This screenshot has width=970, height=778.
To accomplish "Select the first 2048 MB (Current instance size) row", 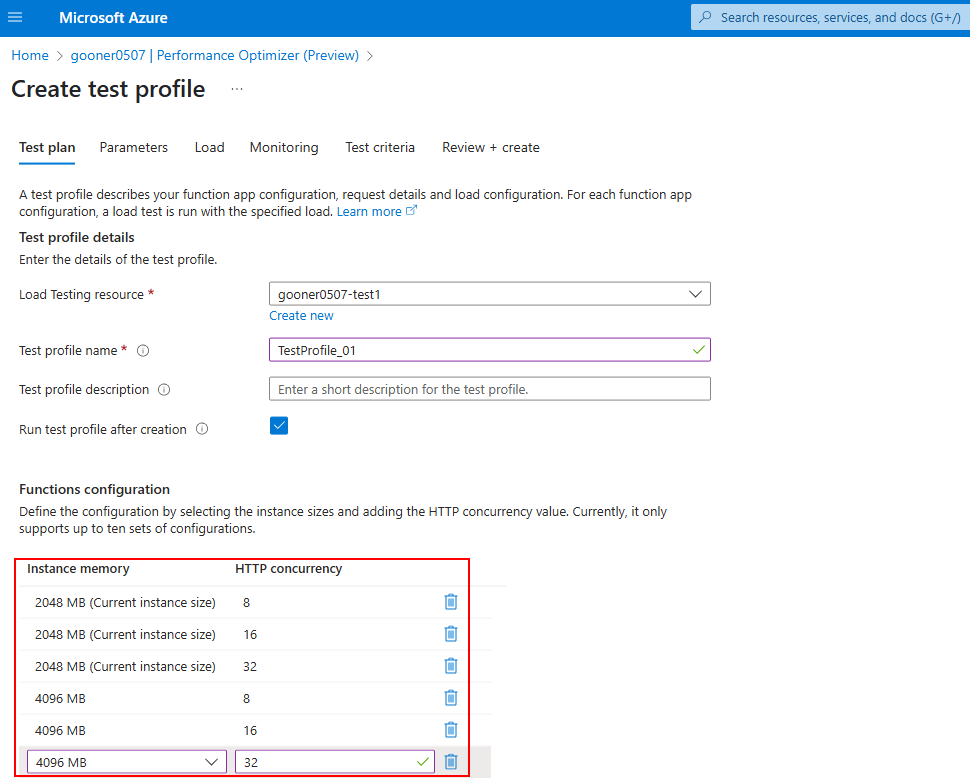I will pos(254,602).
